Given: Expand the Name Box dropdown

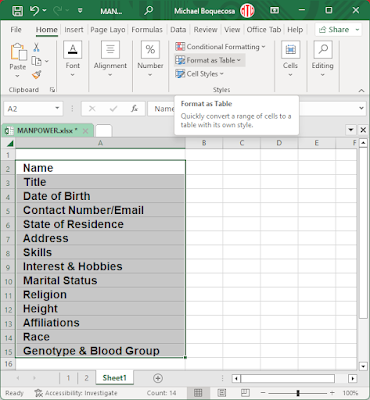Looking at the screenshot, I should pos(57,108).
